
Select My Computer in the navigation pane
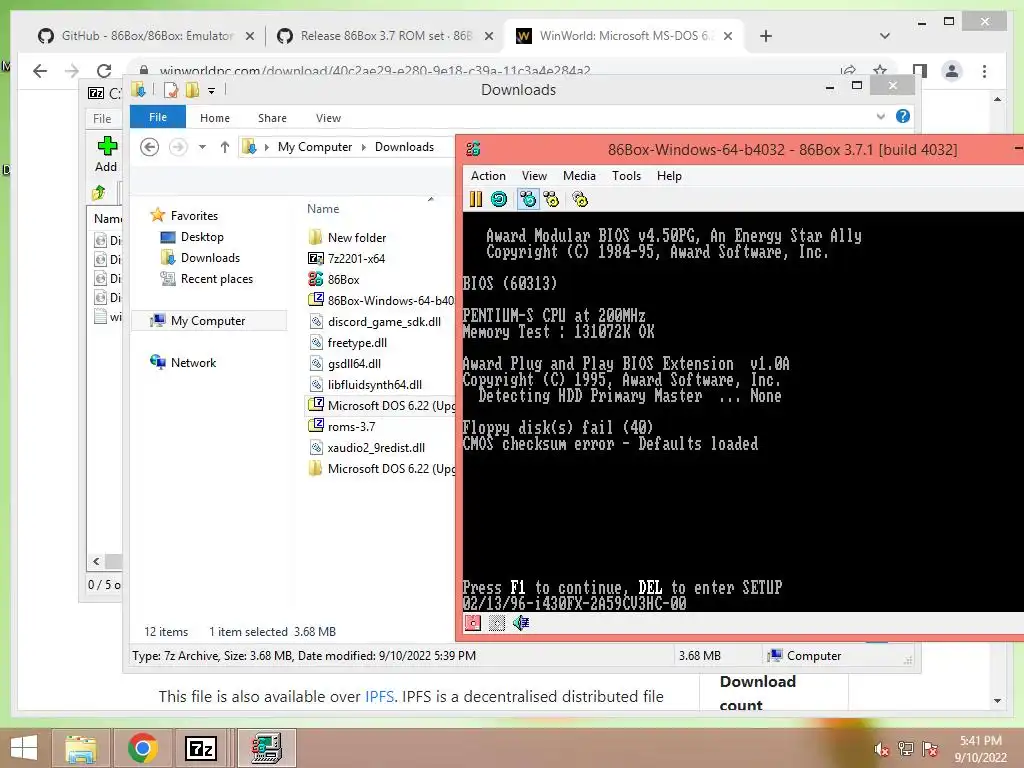click(208, 321)
